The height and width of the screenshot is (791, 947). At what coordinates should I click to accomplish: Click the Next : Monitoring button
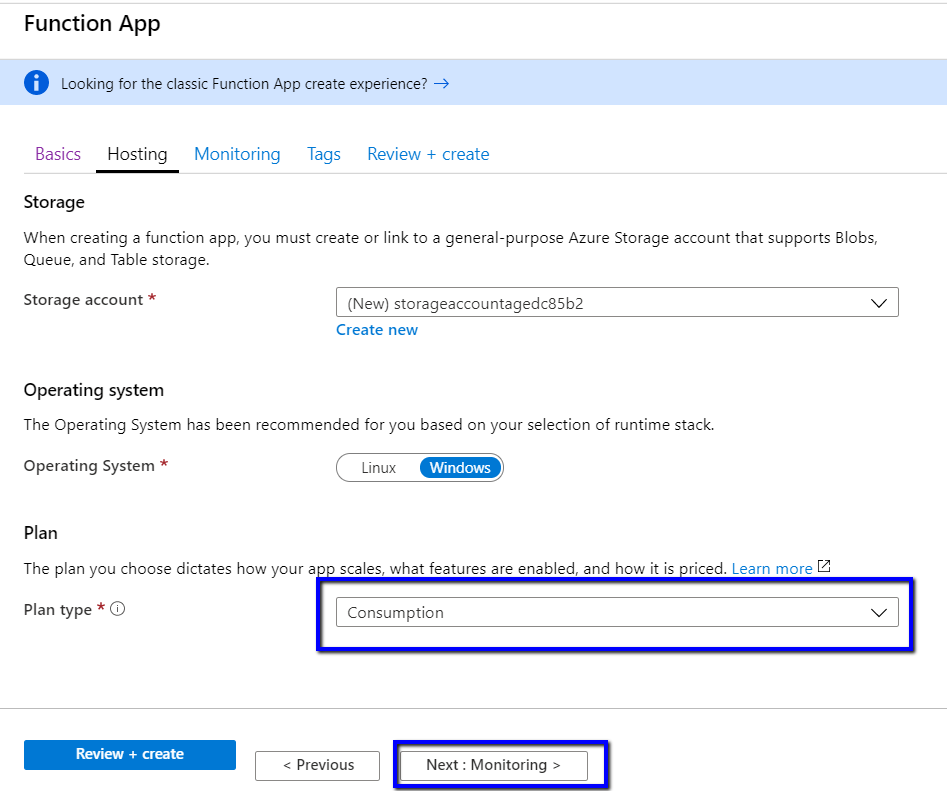point(493,765)
